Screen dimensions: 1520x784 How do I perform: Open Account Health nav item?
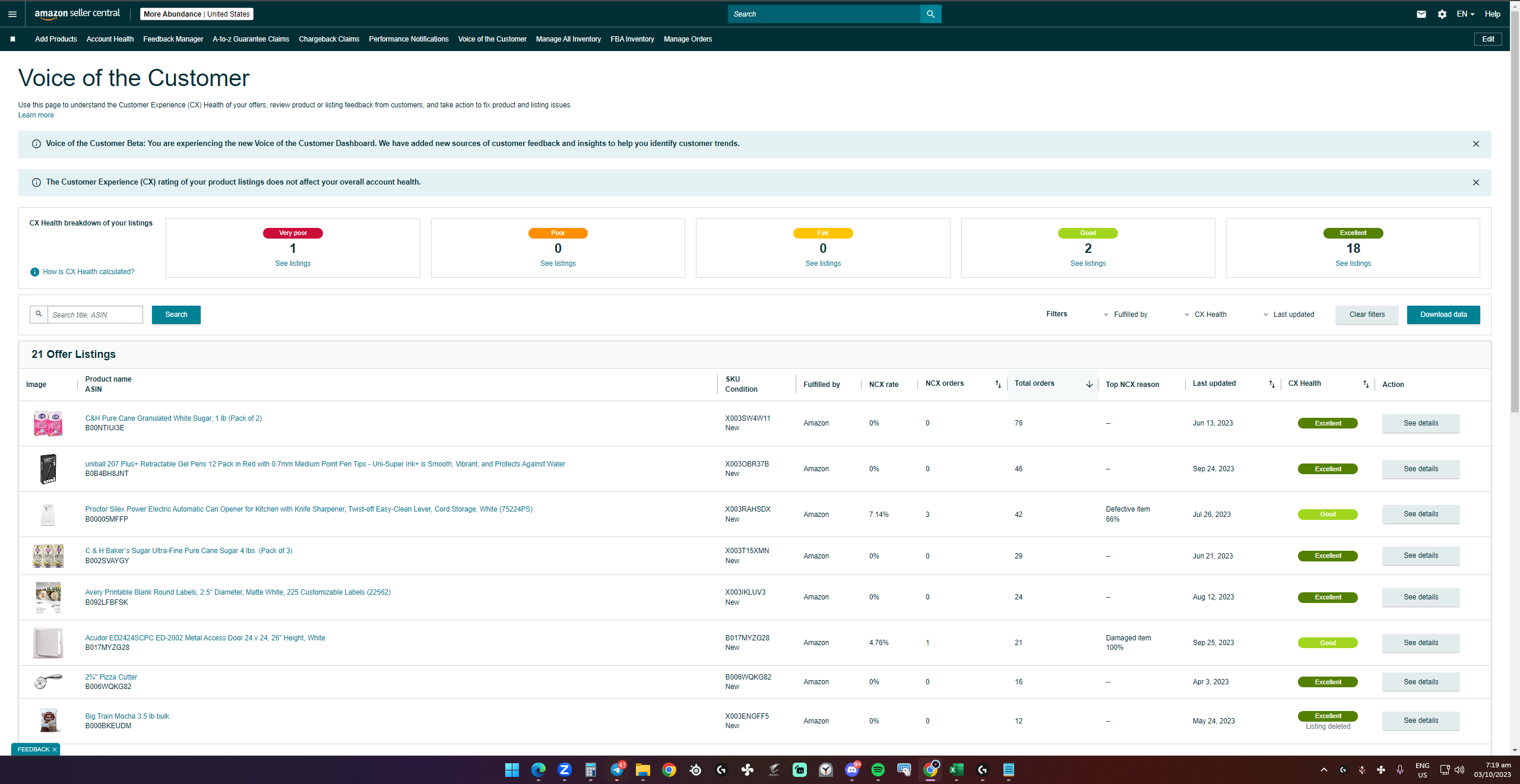click(110, 39)
